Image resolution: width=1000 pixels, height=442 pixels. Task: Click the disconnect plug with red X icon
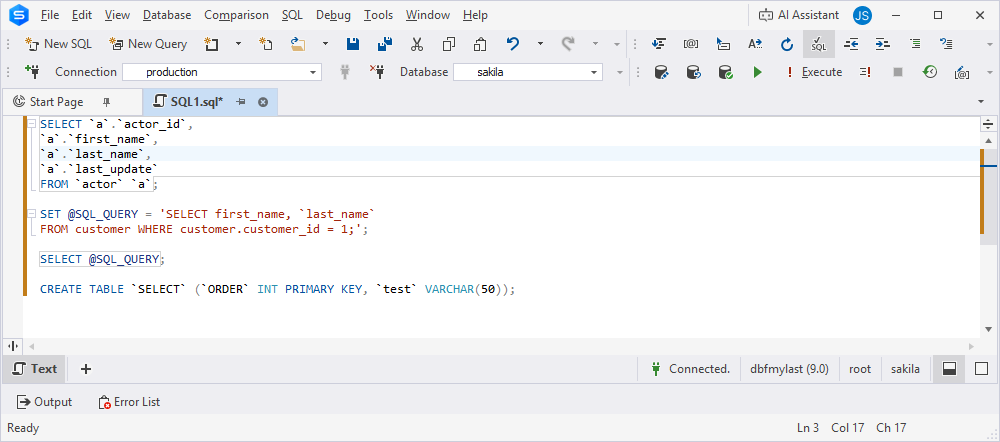pyautogui.click(x=376, y=72)
